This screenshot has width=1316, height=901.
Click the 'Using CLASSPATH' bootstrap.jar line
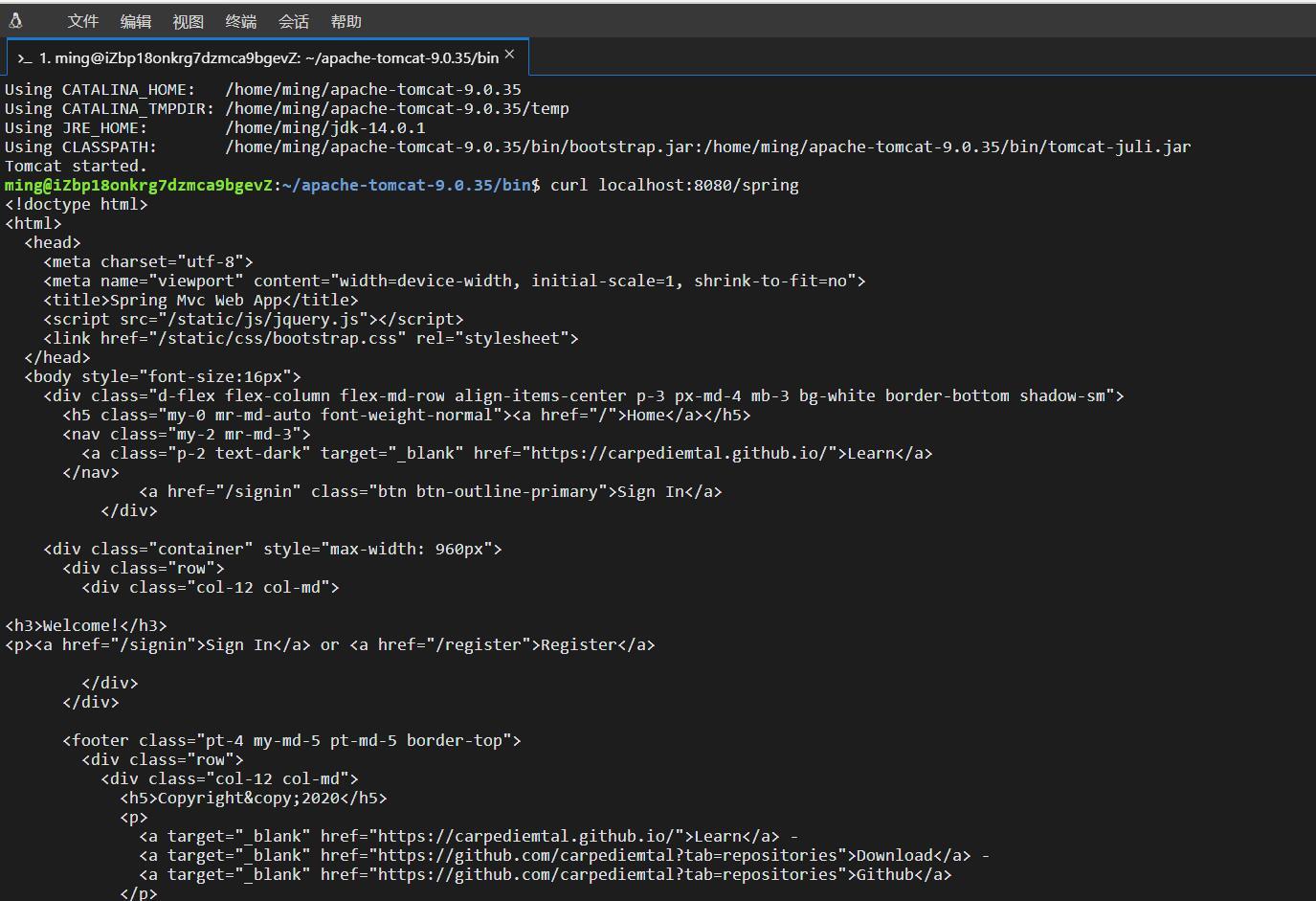(x=598, y=146)
